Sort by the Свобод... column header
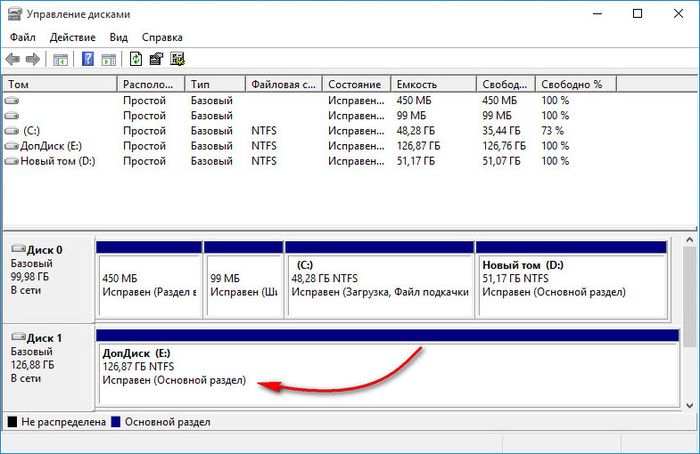Image resolution: width=700 pixels, height=454 pixels. [506, 84]
